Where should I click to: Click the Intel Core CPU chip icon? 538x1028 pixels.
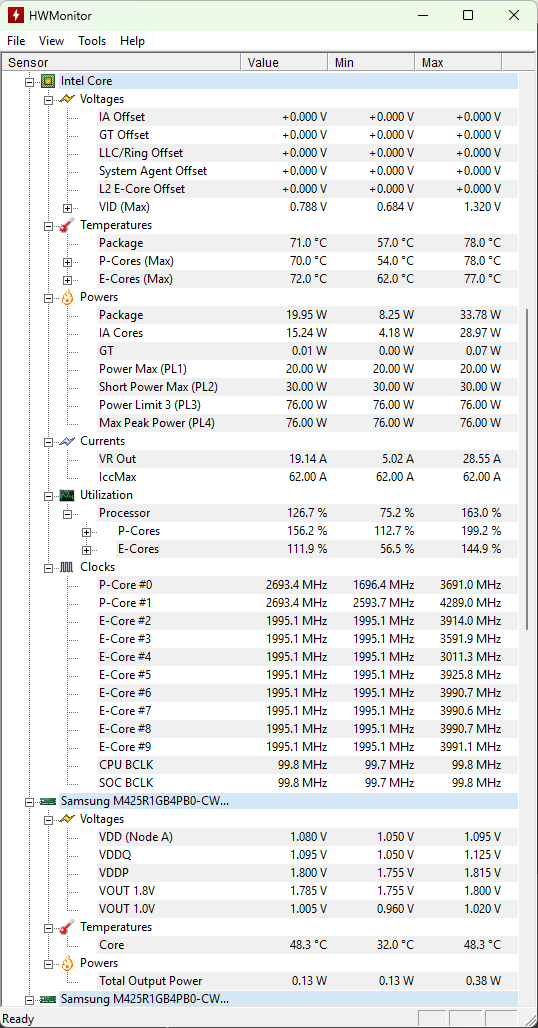[47, 81]
